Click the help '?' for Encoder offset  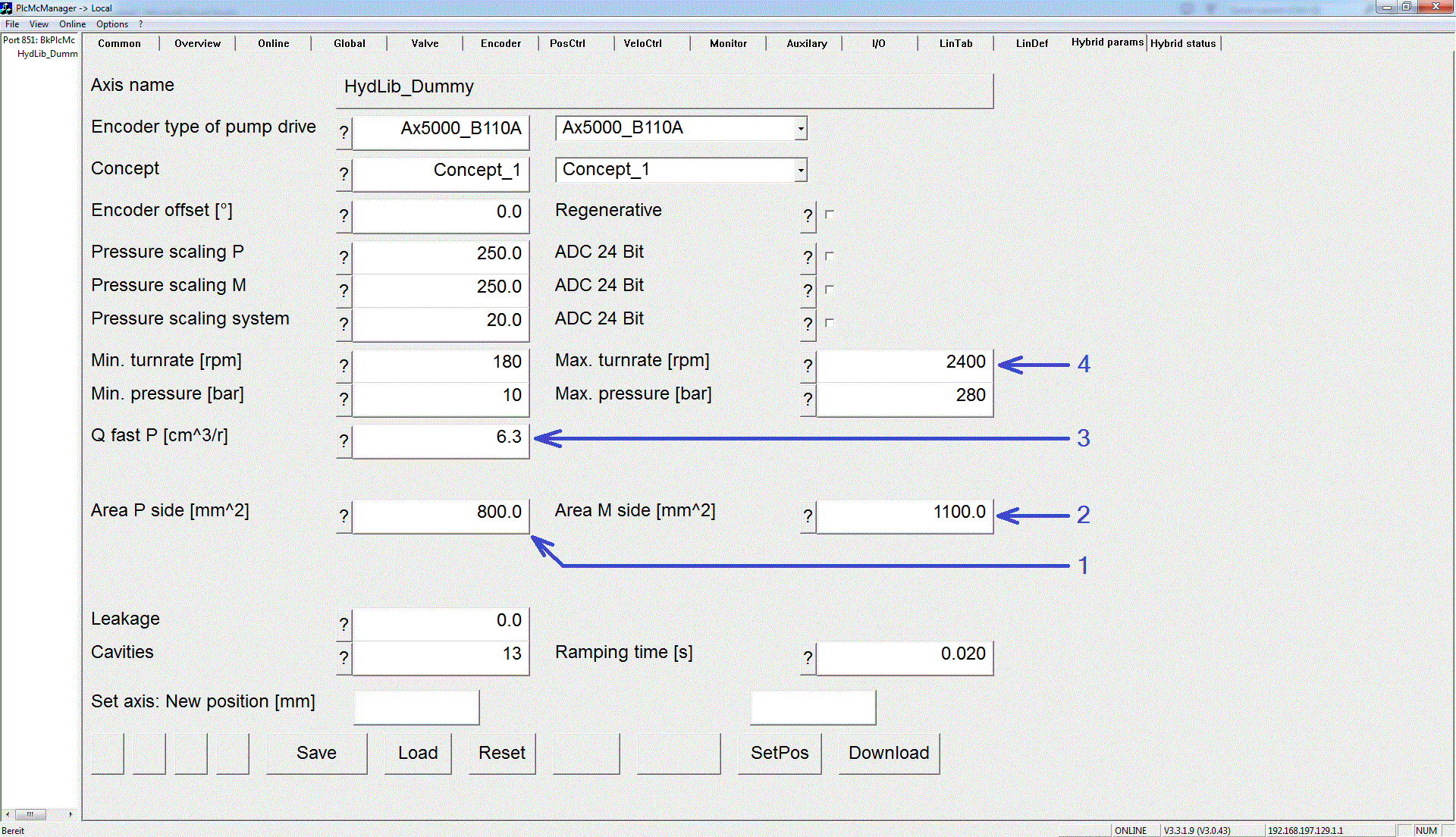click(x=344, y=215)
